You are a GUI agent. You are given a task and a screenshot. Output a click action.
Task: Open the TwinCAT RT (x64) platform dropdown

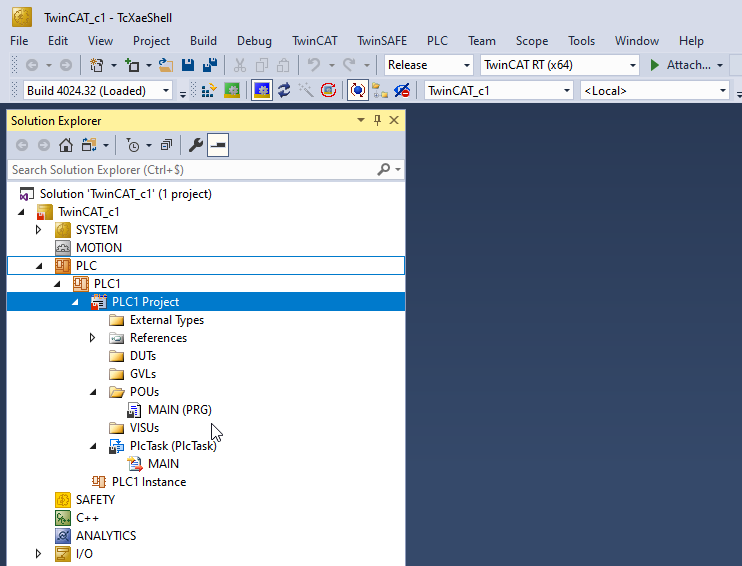pos(558,65)
